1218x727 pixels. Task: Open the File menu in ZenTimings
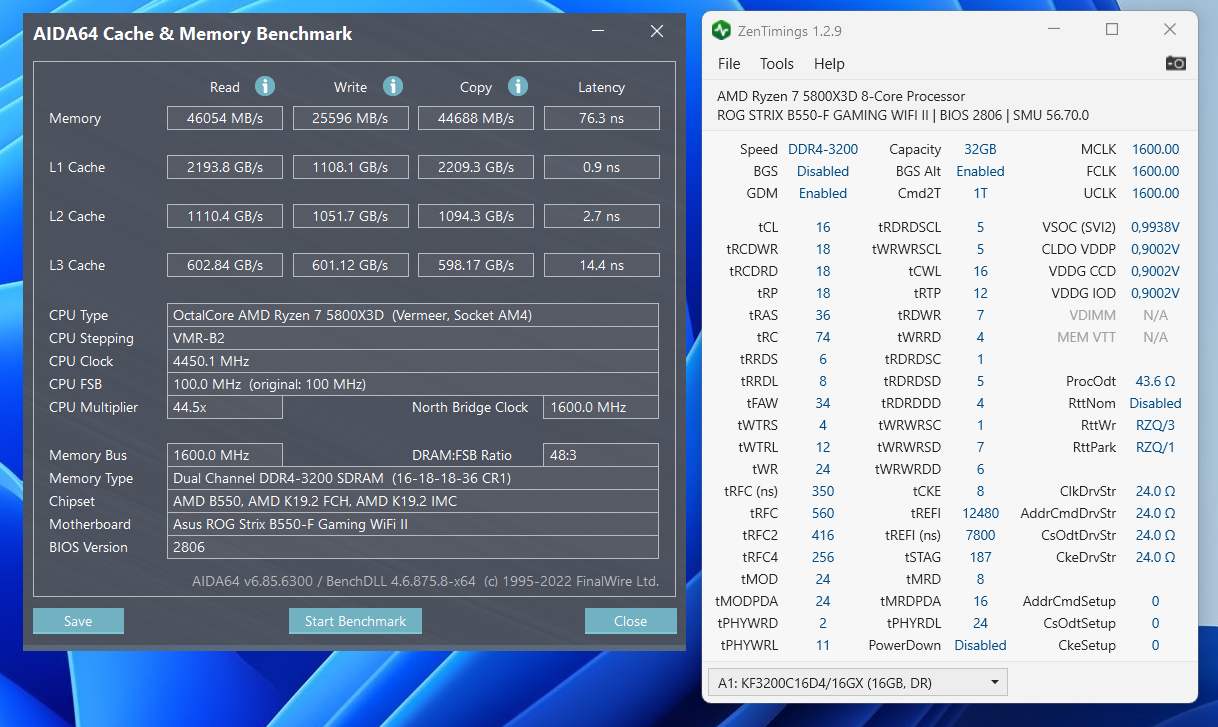coord(729,63)
